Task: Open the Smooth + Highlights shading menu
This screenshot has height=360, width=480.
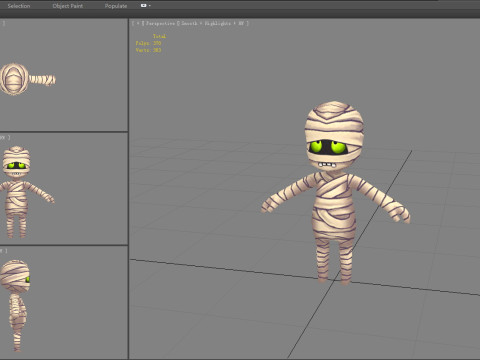Action: pyautogui.click(x=213, y=23)
